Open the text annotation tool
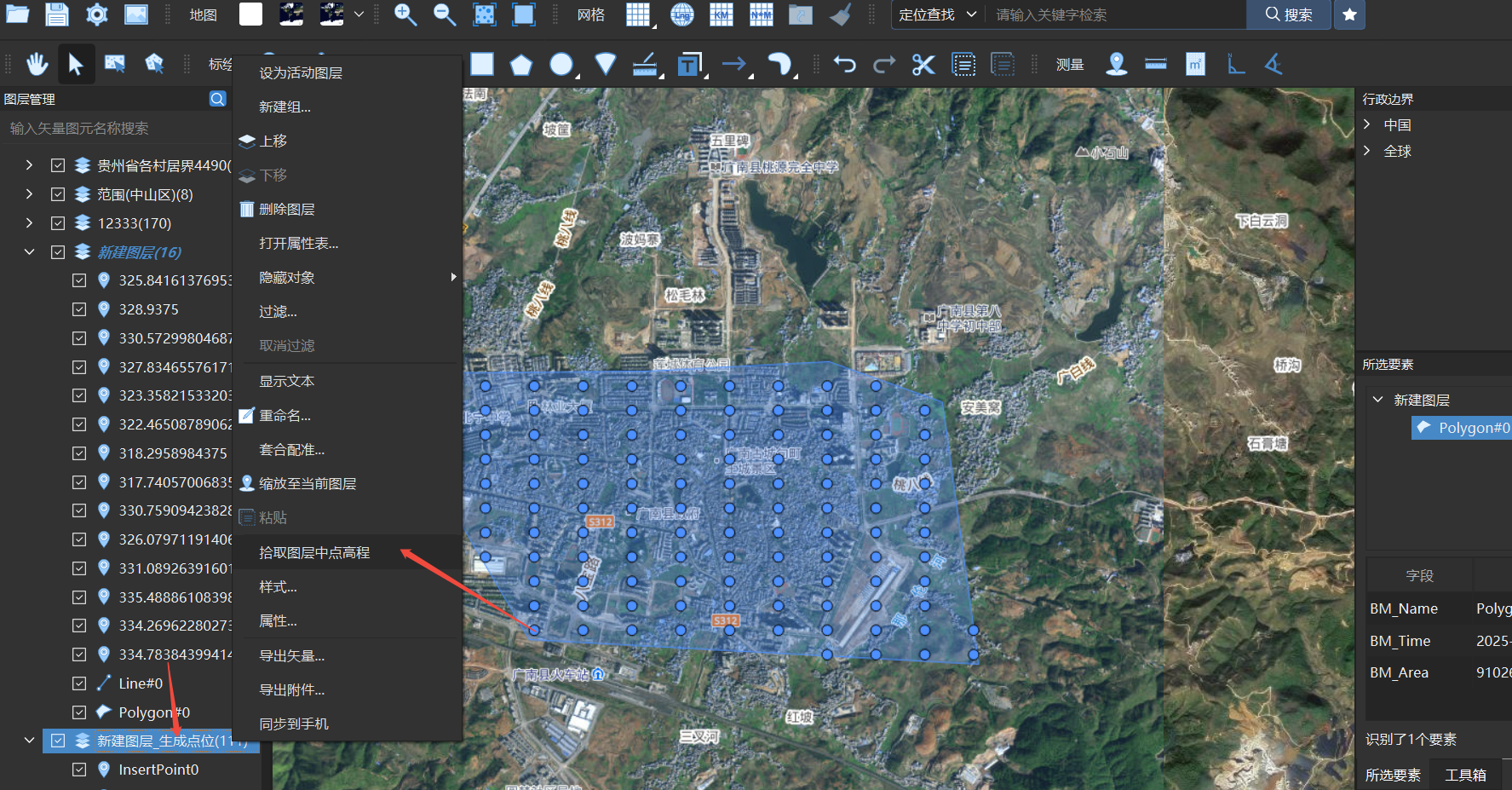 point(687,64)
